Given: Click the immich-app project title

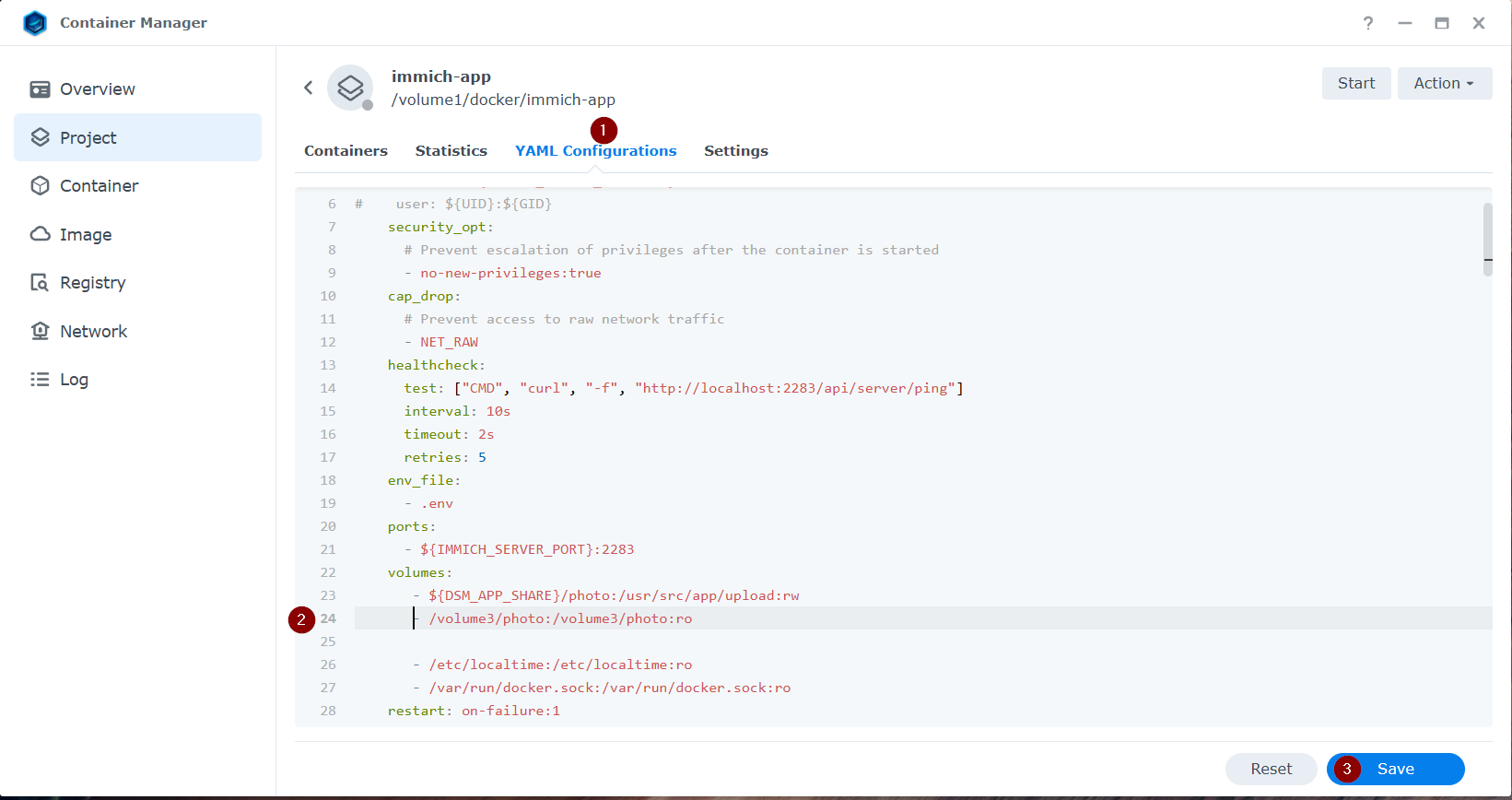Looking at the screenshot, I should coord(441,76).
